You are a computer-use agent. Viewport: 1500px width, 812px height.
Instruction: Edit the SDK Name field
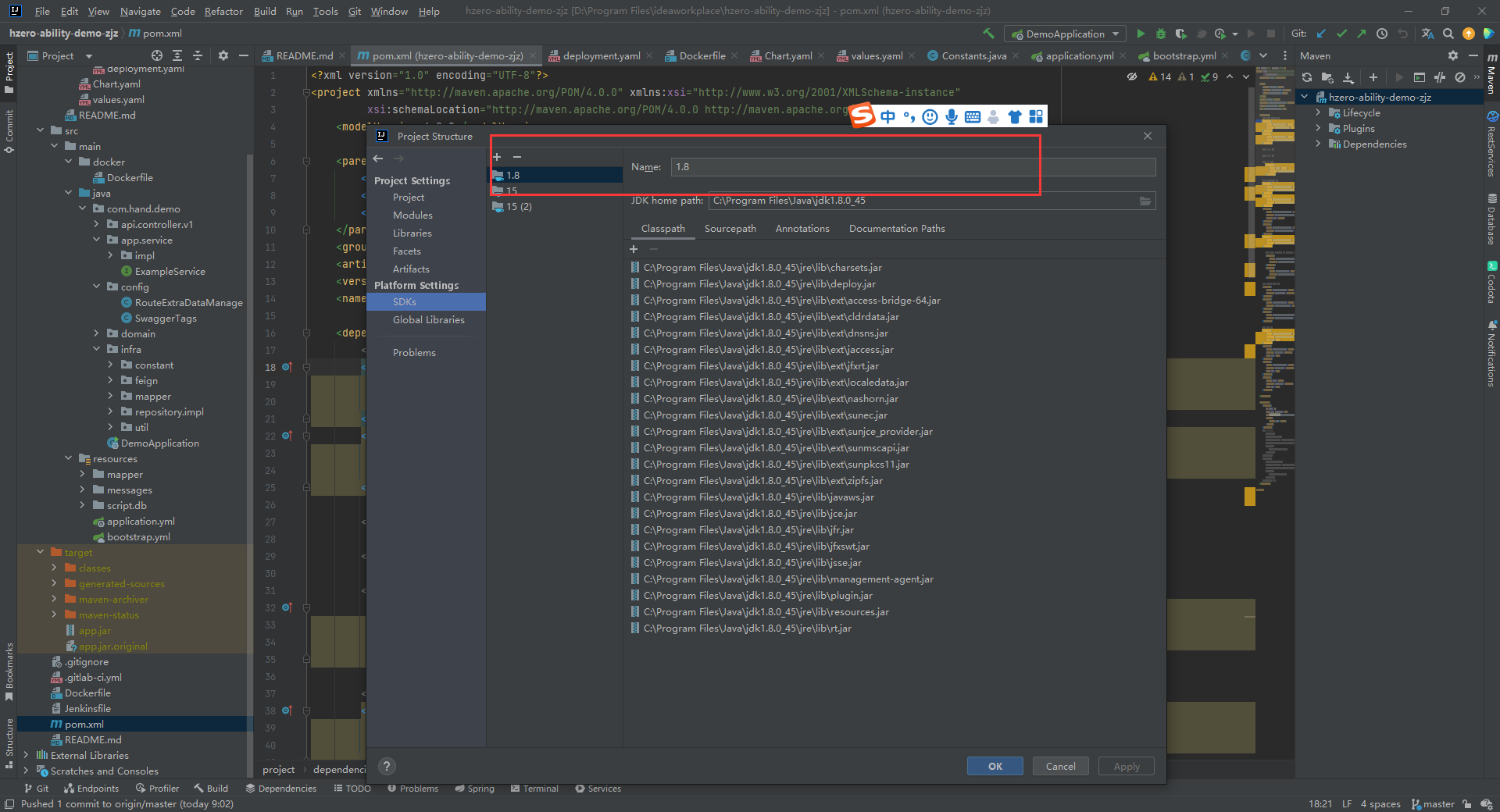[x=912, y=167]
